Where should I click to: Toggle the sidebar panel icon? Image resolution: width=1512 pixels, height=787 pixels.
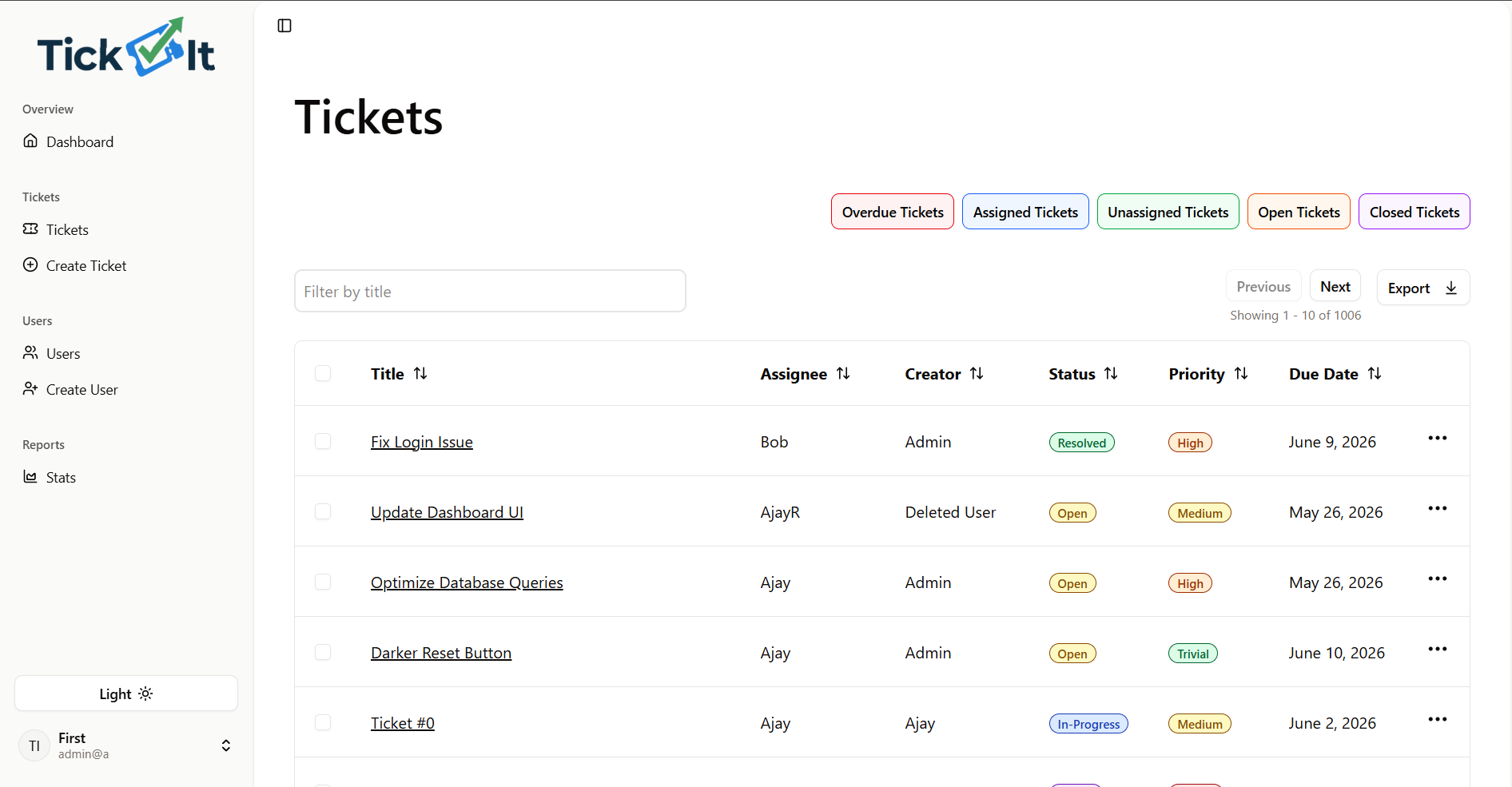[284, 26]
